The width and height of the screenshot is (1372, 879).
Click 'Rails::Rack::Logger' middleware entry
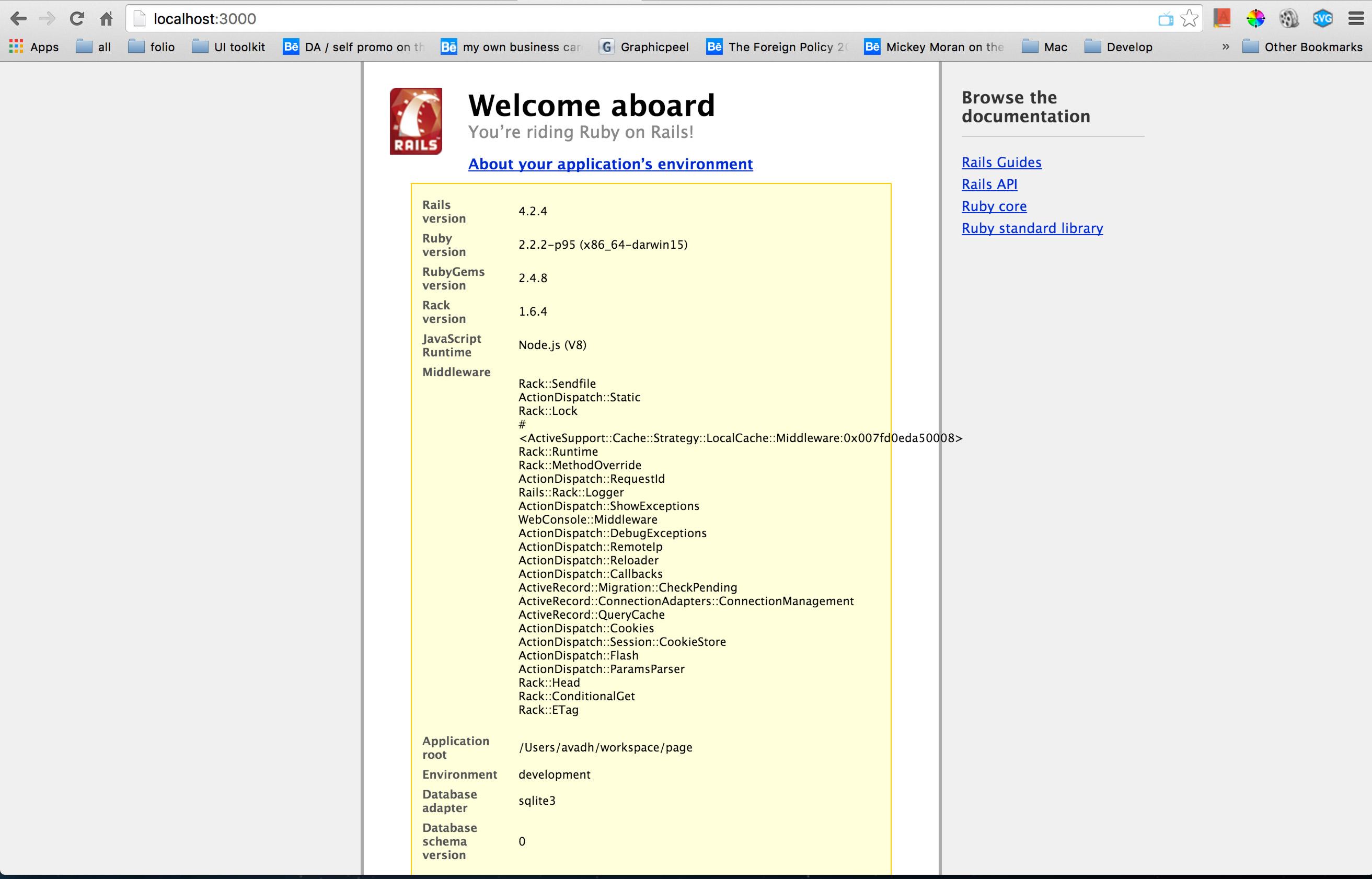[571, 493]
